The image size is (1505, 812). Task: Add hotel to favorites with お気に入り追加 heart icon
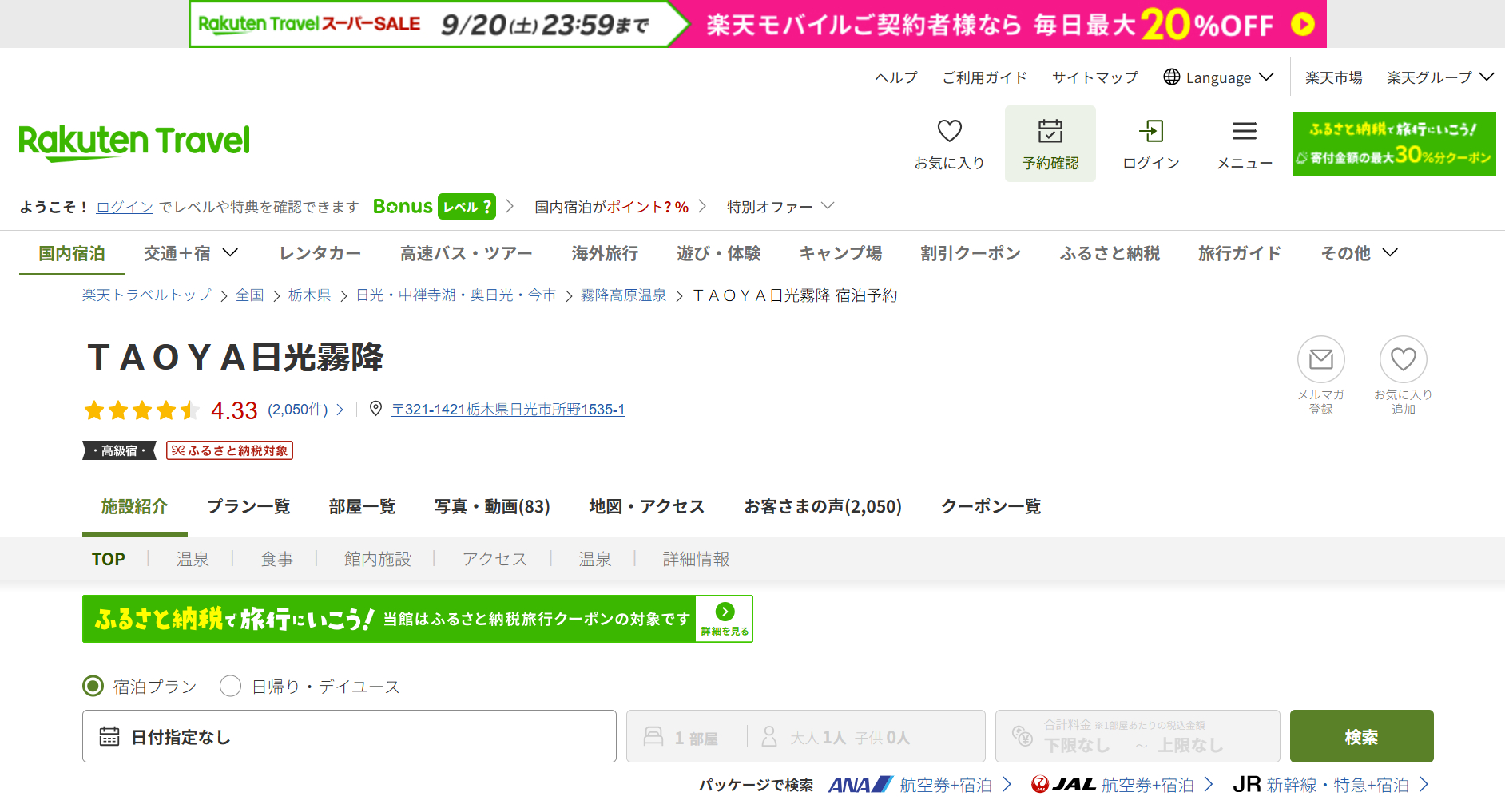(x=1403, y=359)
